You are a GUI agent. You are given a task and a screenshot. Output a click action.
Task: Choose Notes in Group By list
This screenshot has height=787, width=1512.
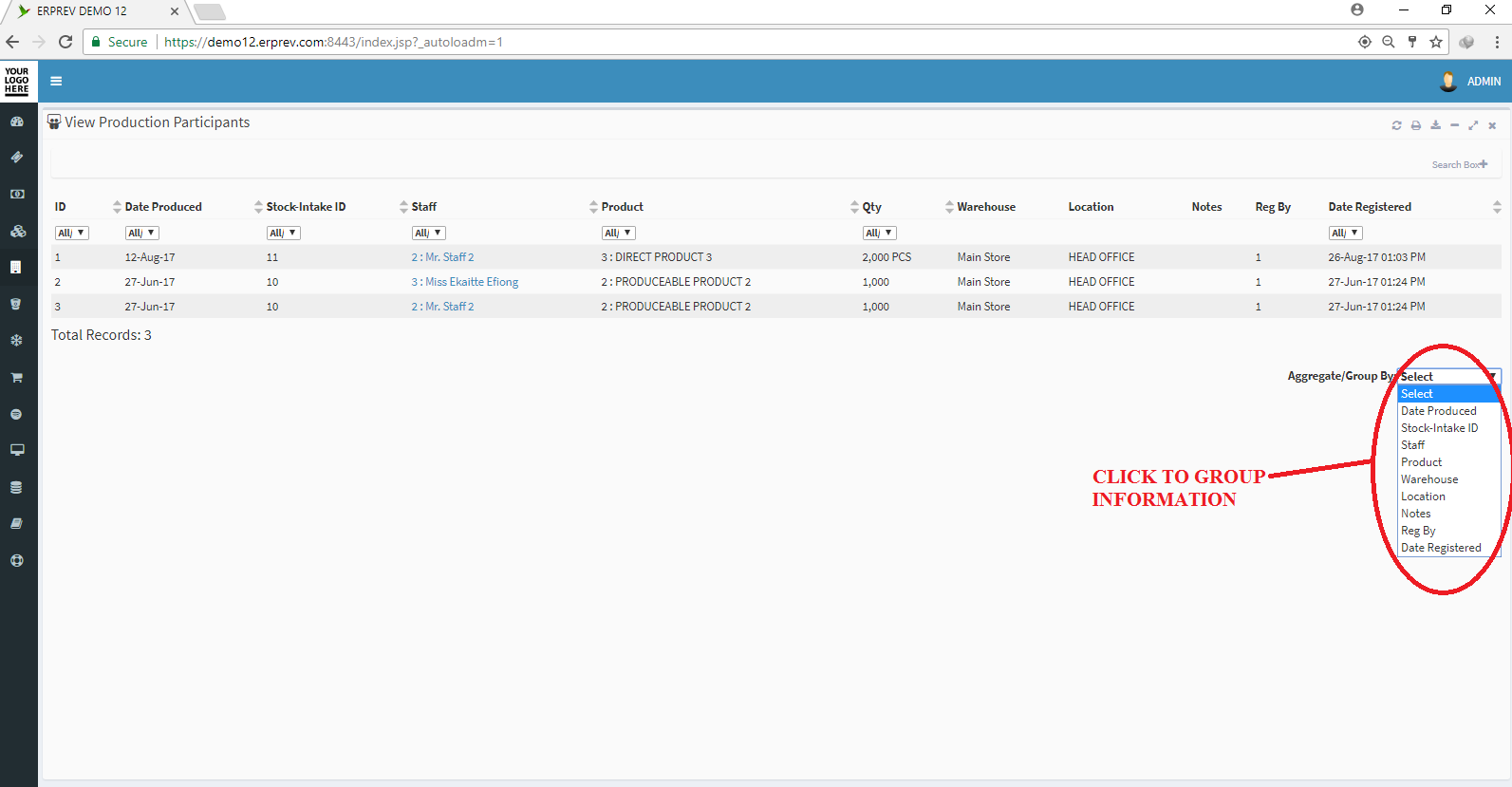point(1448,514)
